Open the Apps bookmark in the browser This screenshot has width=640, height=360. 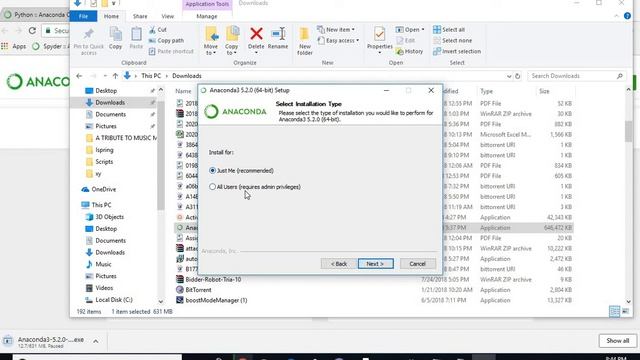(x=14, y=47)
